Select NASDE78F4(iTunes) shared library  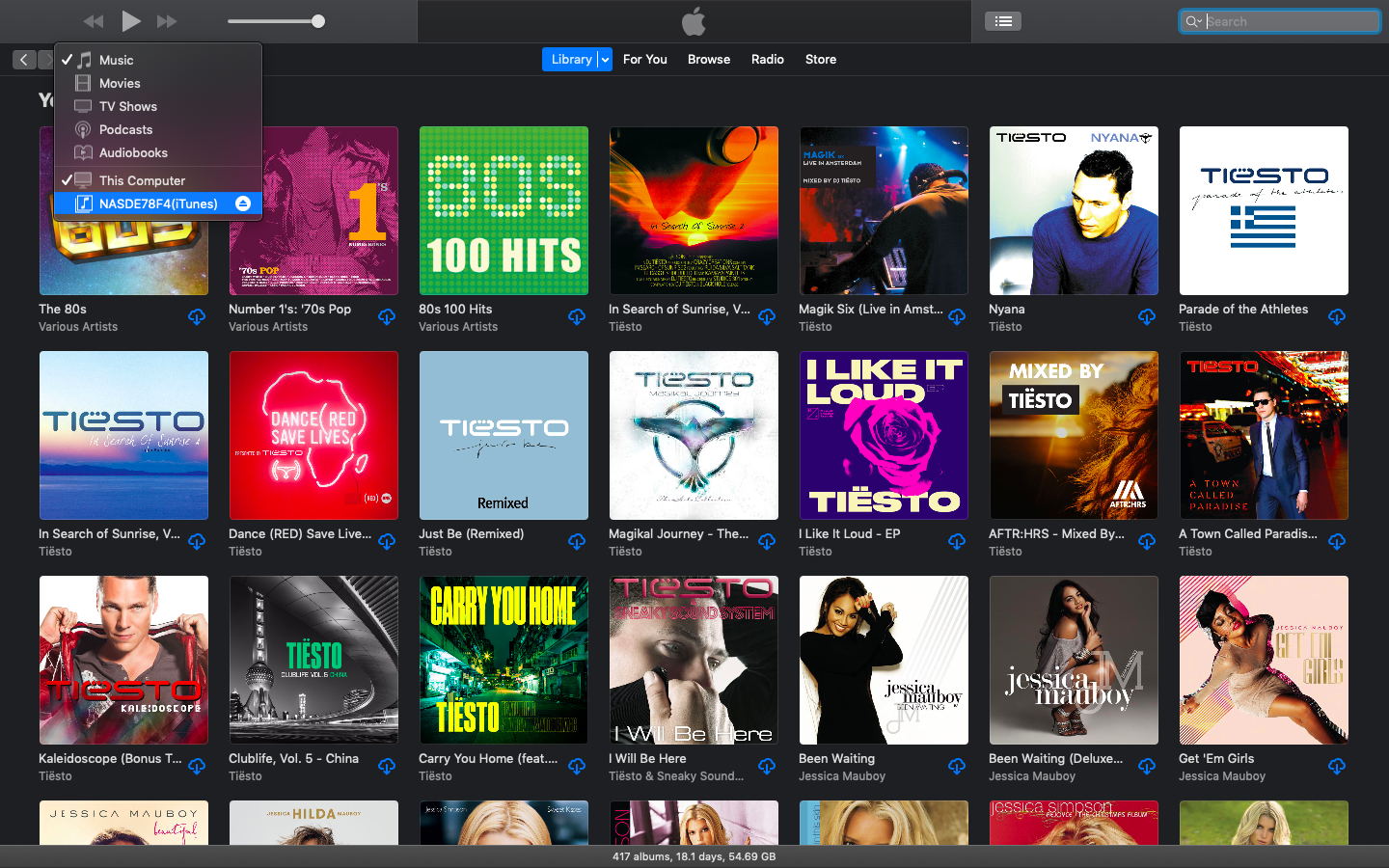pos(158,203)
